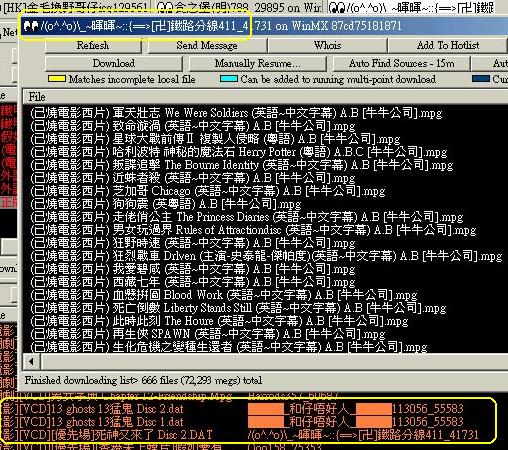Switch to the 29895 on WinMX background window
Image resolution: width=508 pixels, height=450 pixels.
[x=239, y=7]
